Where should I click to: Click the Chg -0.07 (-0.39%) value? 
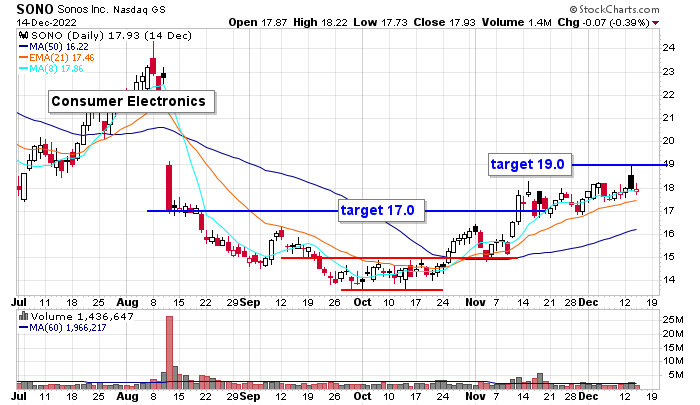pos(603,22)
